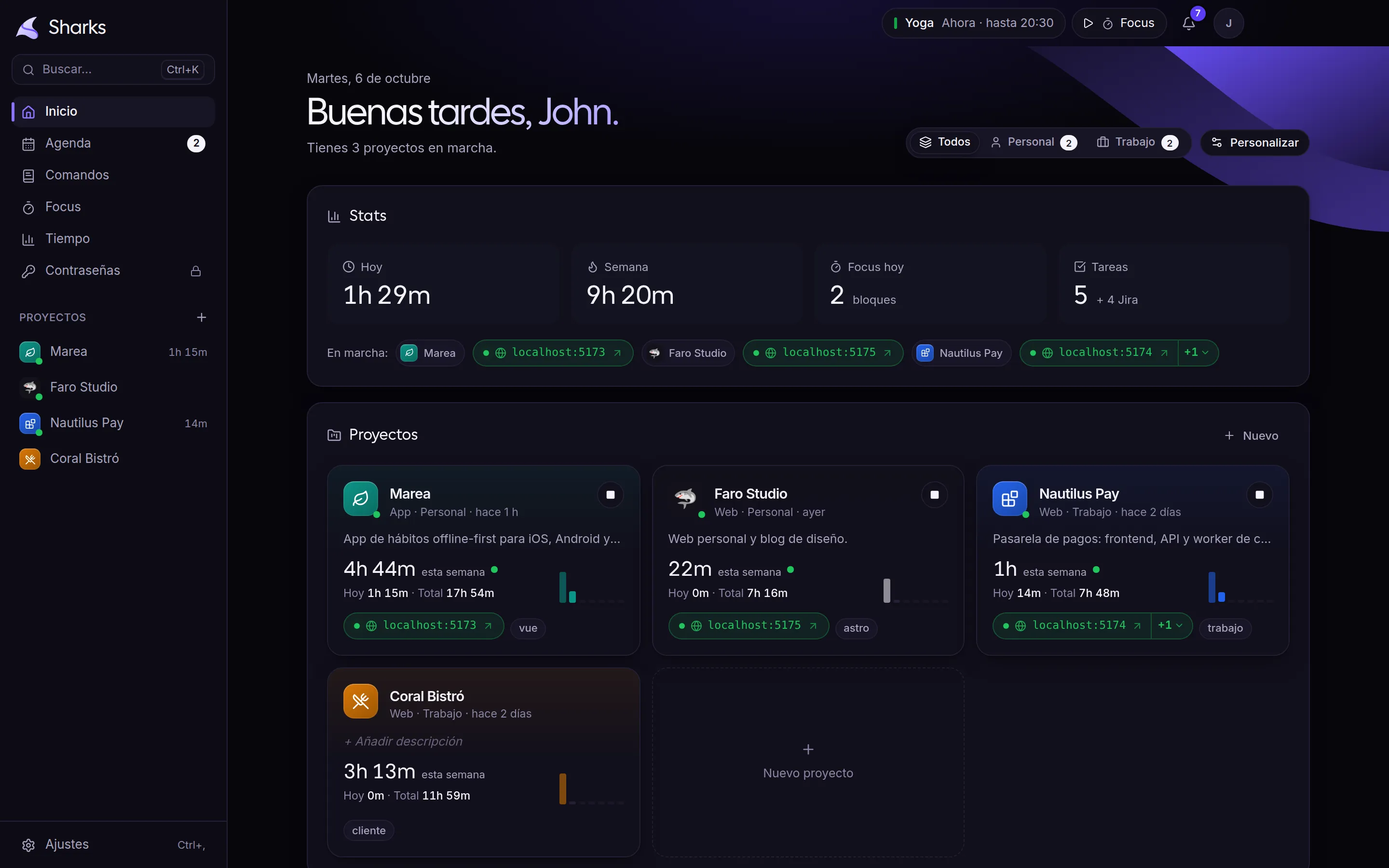Click the Buscar search field

click(x=113, y=69)
